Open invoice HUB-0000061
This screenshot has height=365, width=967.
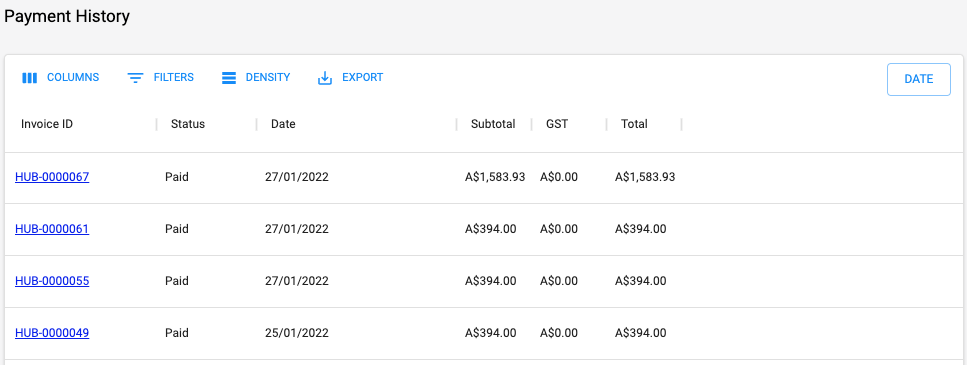pyautogui.click(x=52, y=229)
